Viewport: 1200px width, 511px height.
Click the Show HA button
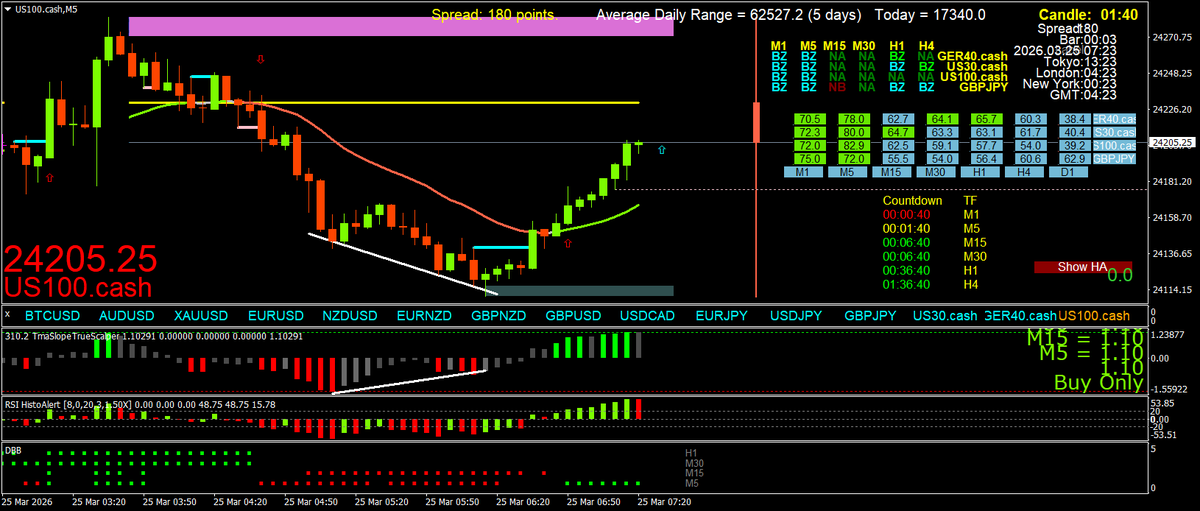1082,267
